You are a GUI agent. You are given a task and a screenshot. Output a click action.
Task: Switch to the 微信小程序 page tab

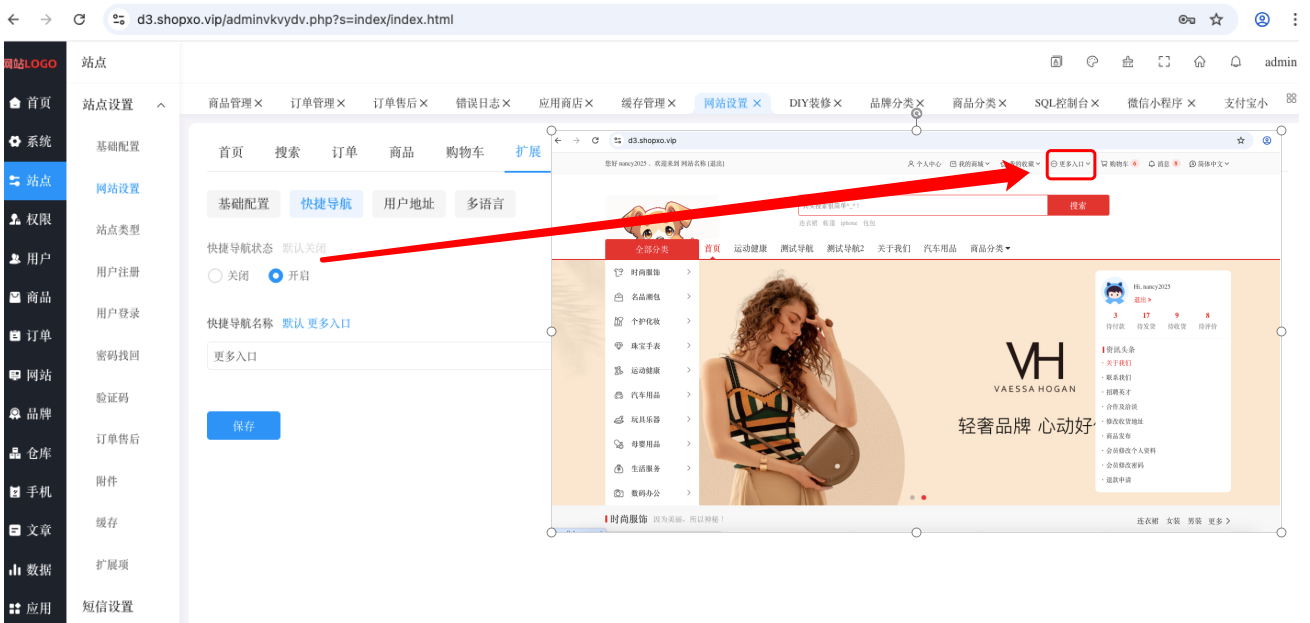coord(1155,103)
